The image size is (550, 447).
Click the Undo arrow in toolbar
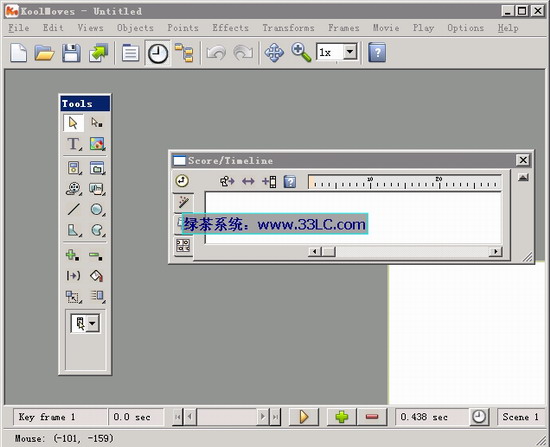pos(216,53)
